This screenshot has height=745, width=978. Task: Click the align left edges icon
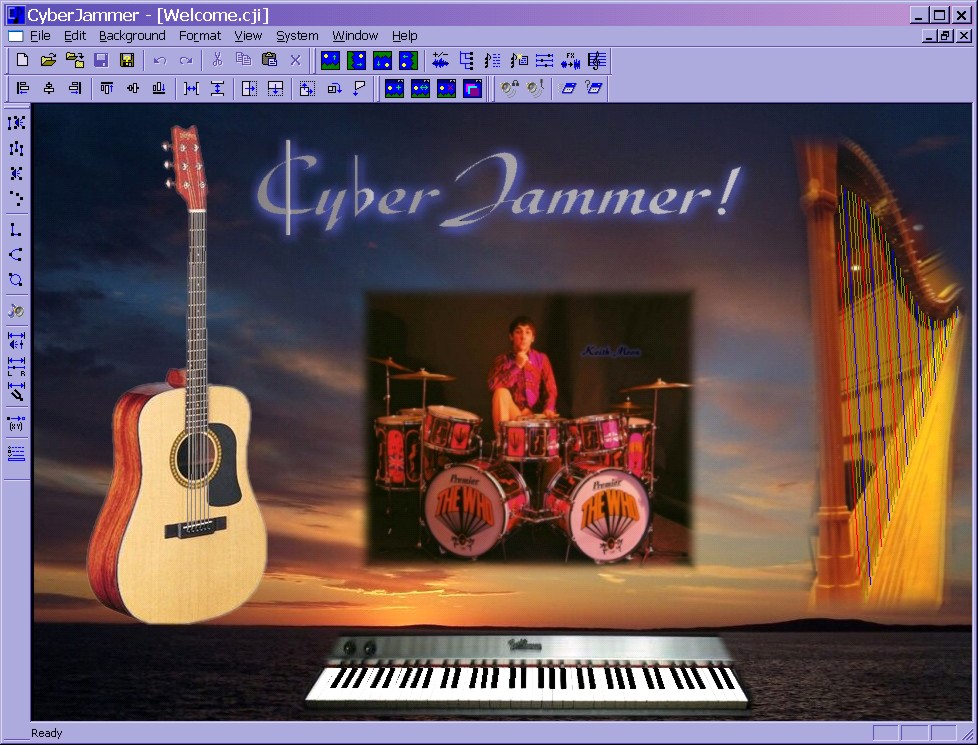23,89
